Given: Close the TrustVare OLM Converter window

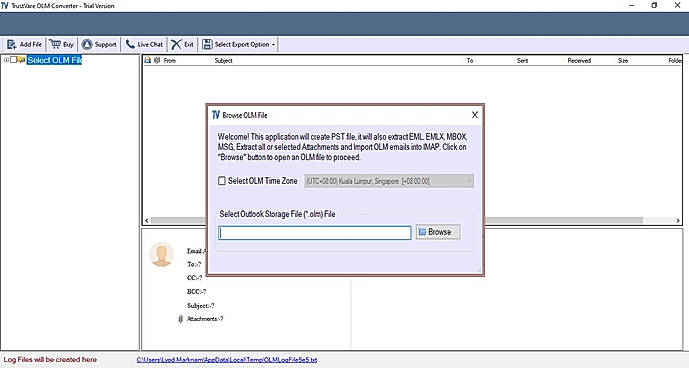Looking at the screenshot, I should pos(677,5).
